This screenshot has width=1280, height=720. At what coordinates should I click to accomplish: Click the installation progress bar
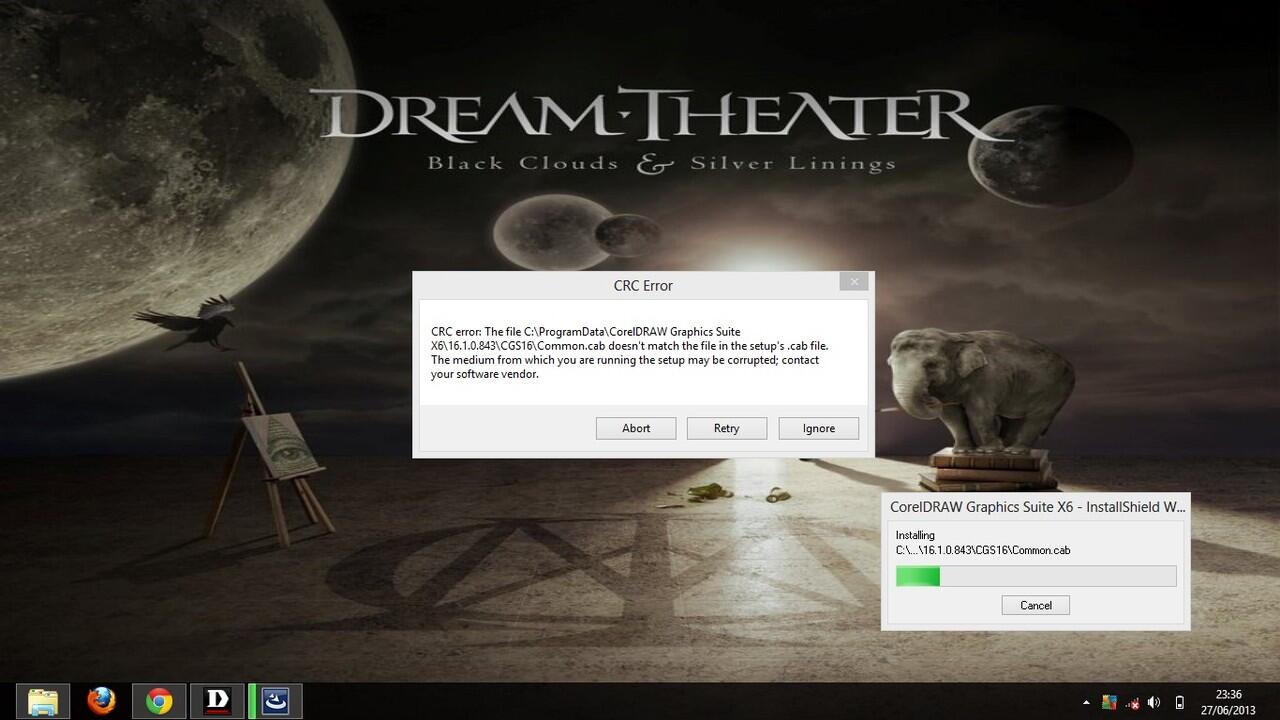tap(1036, 576)
